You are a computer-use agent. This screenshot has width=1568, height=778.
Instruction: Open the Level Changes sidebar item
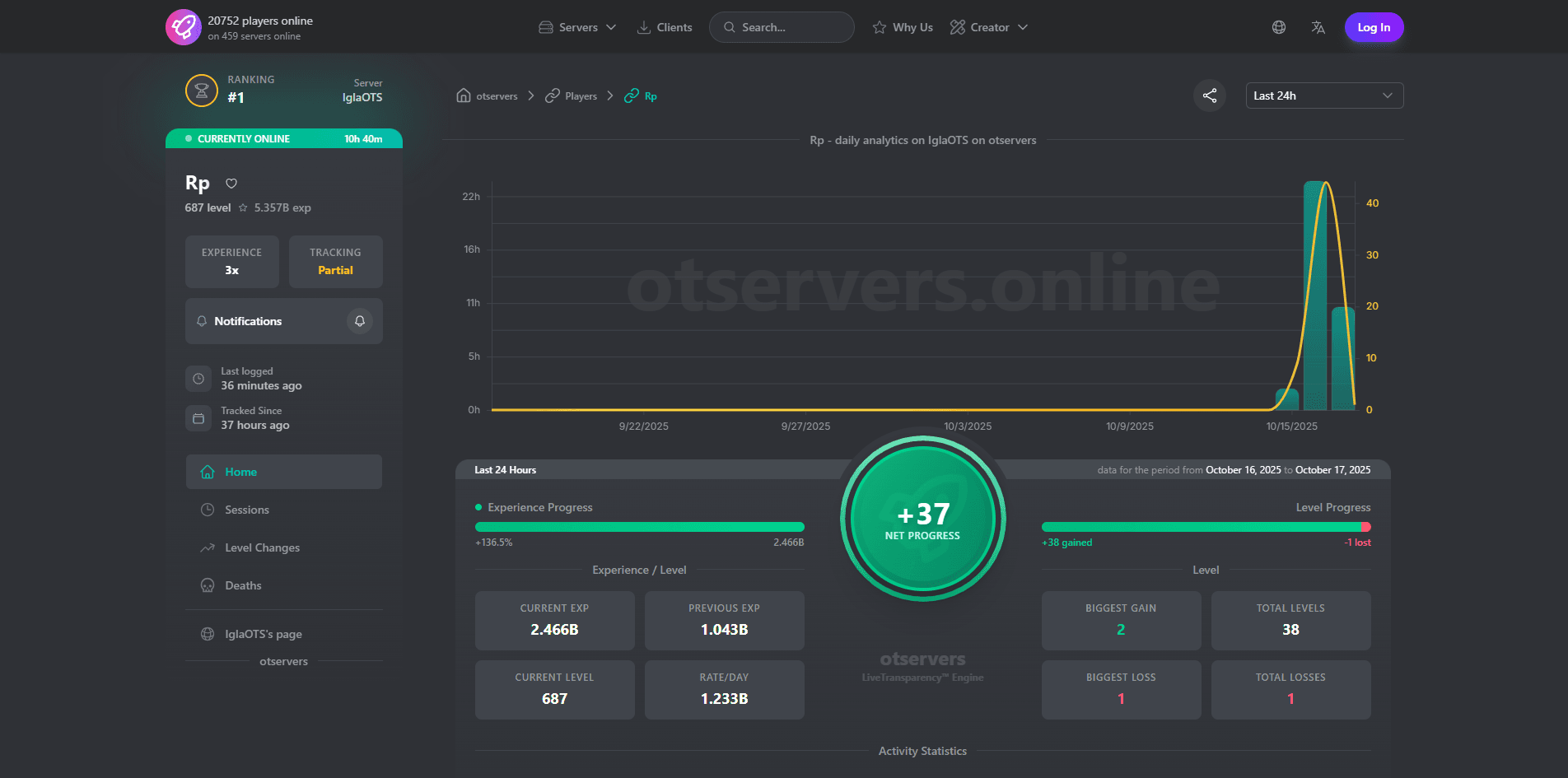coord(284,547)
